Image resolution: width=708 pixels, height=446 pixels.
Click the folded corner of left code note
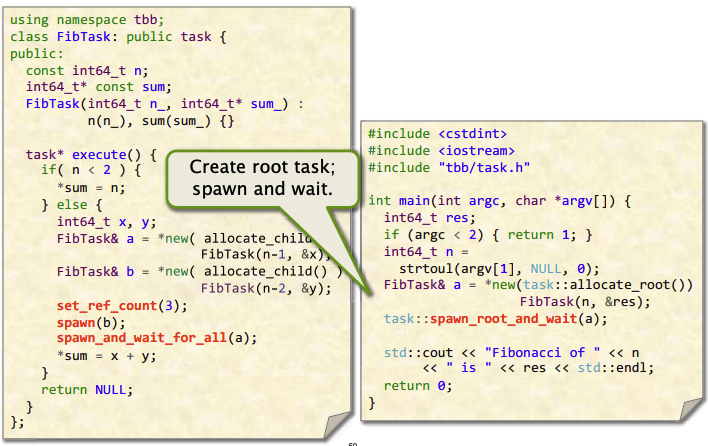tap(337, 425)
